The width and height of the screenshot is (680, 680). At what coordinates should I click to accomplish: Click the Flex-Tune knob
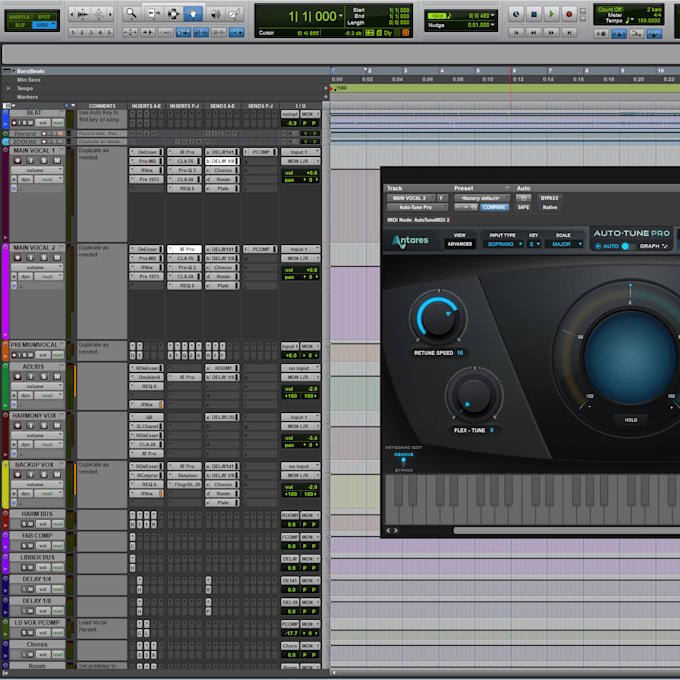[474, 395]
